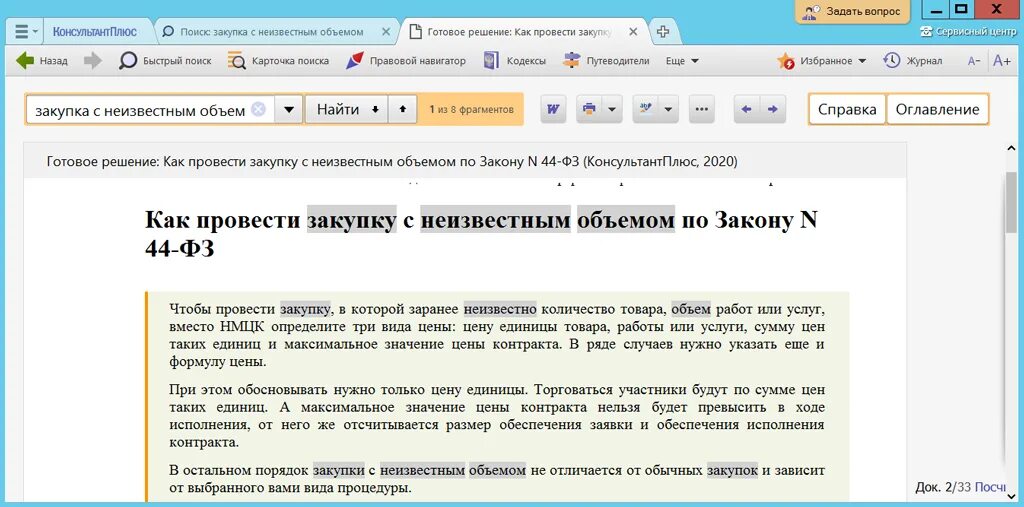1024x507 pixels.
Task: Click the highlighted word неизвестным in heading
Action: click(495, 220)
